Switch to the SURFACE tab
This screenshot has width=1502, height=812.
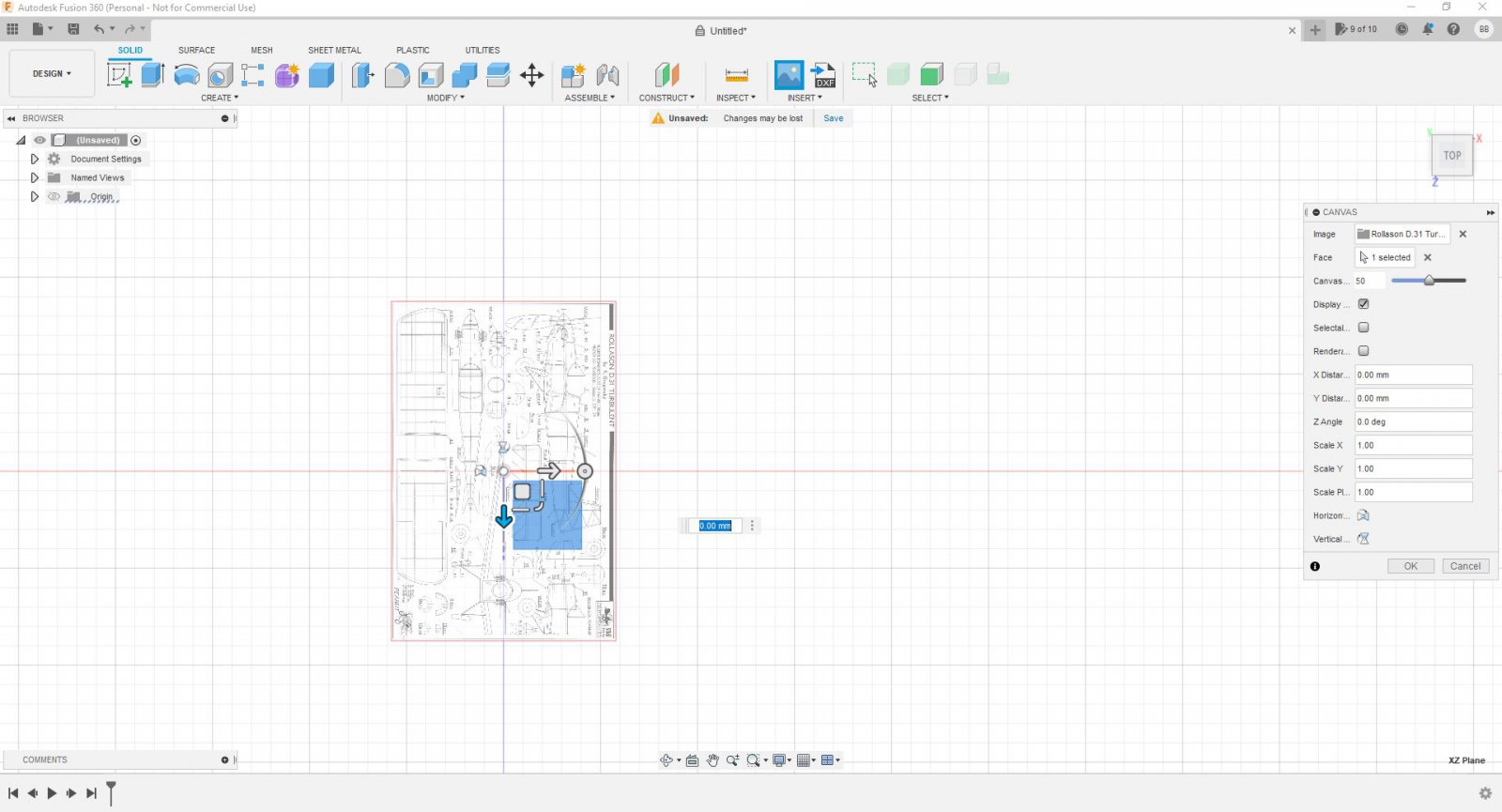pyautogui.click(x=196, y=50)
